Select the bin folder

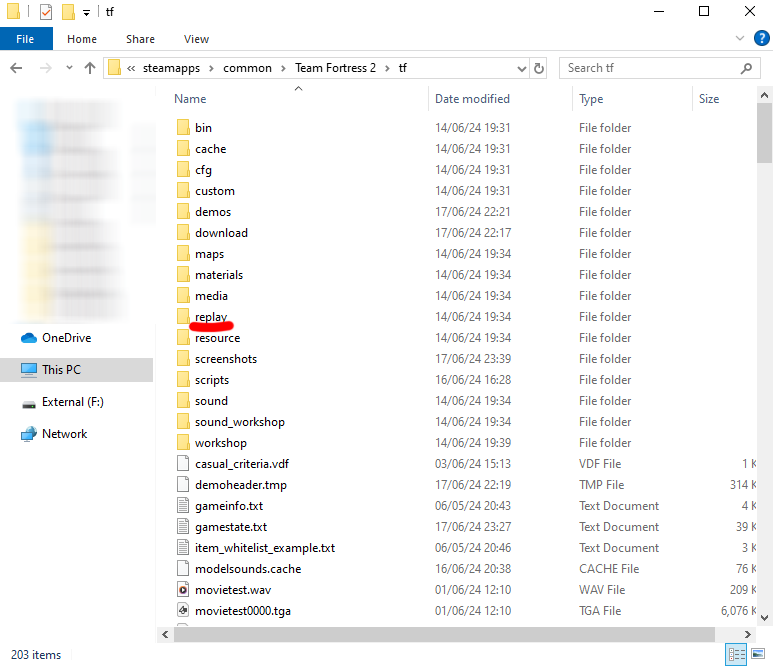click(203, 128)
